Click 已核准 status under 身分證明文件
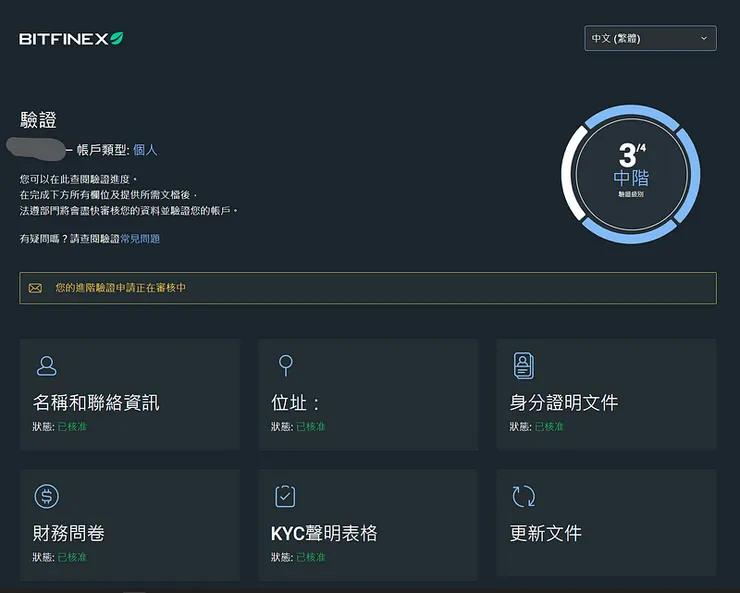This screenshot has width=740, height=593. (549, 426)
